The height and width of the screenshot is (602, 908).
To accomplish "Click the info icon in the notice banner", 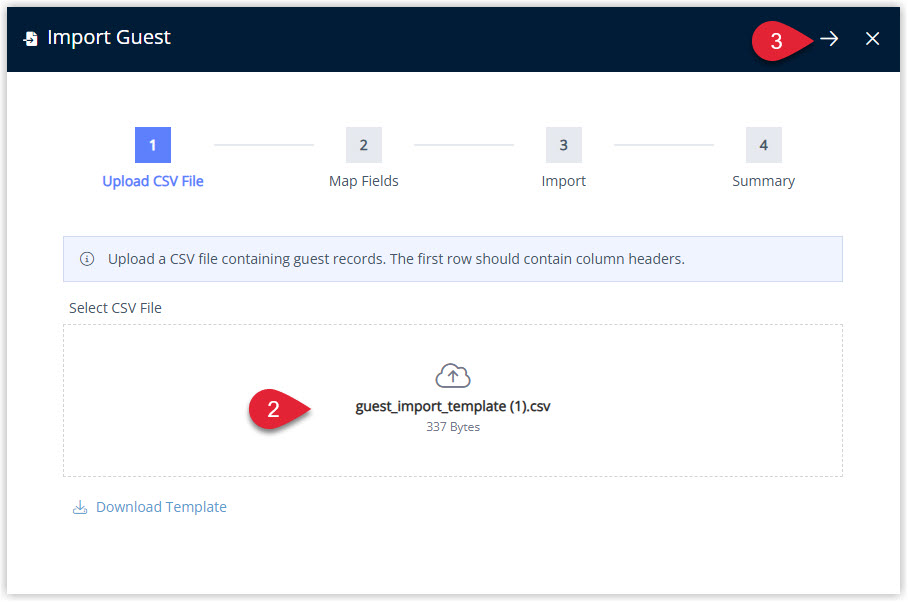I will point(87,259).
